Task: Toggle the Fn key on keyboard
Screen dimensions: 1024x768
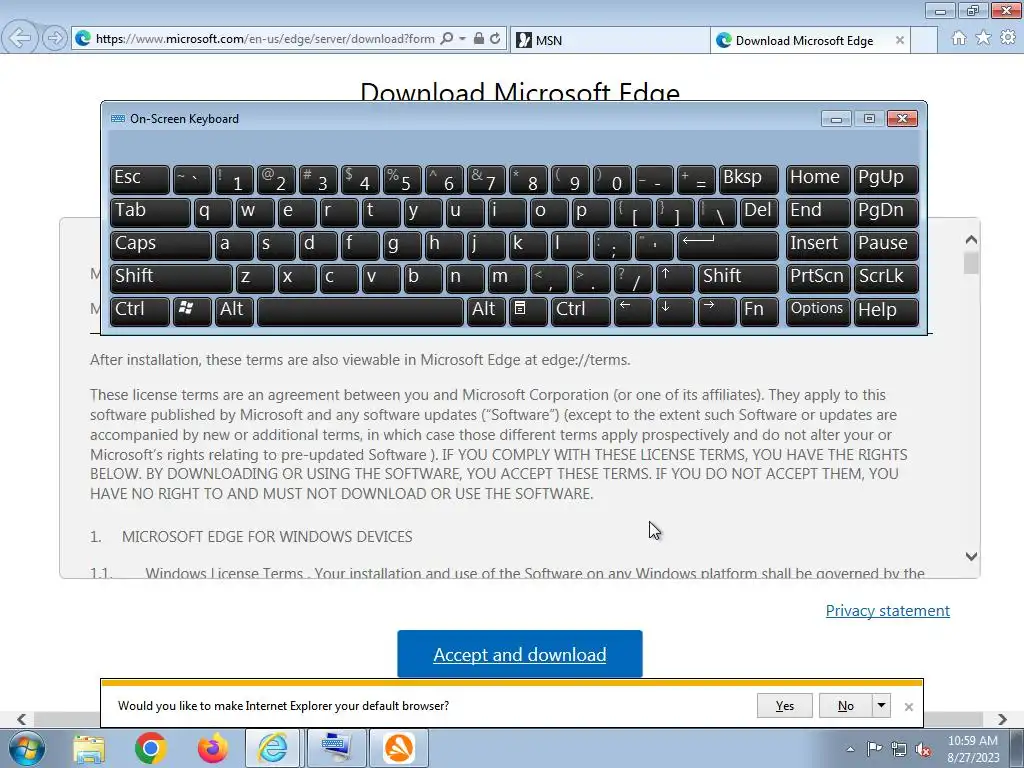Action: [759, 310]
